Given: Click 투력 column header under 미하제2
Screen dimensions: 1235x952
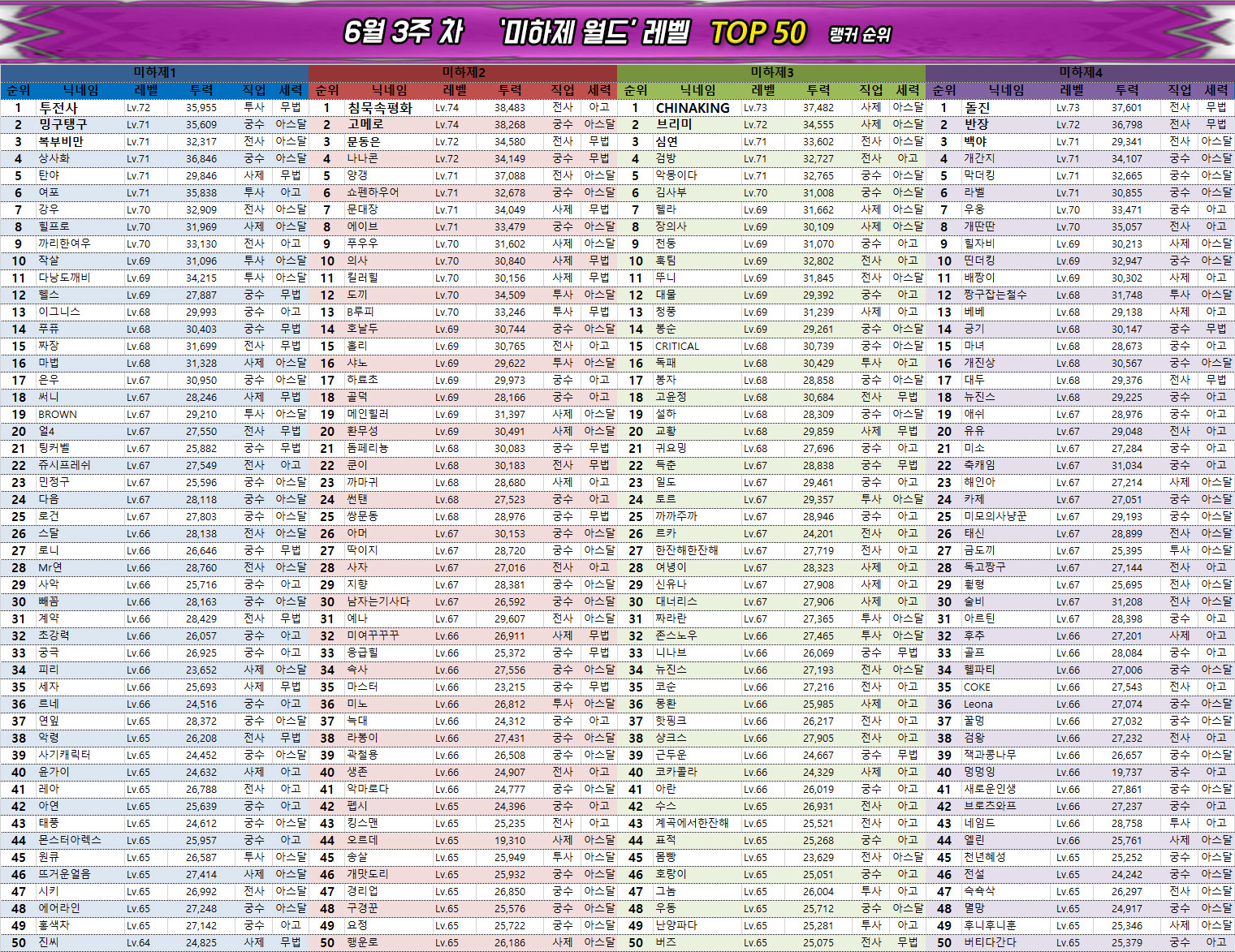Looking at the screenshot, I should pyautogui.click(x=510, y=90).
